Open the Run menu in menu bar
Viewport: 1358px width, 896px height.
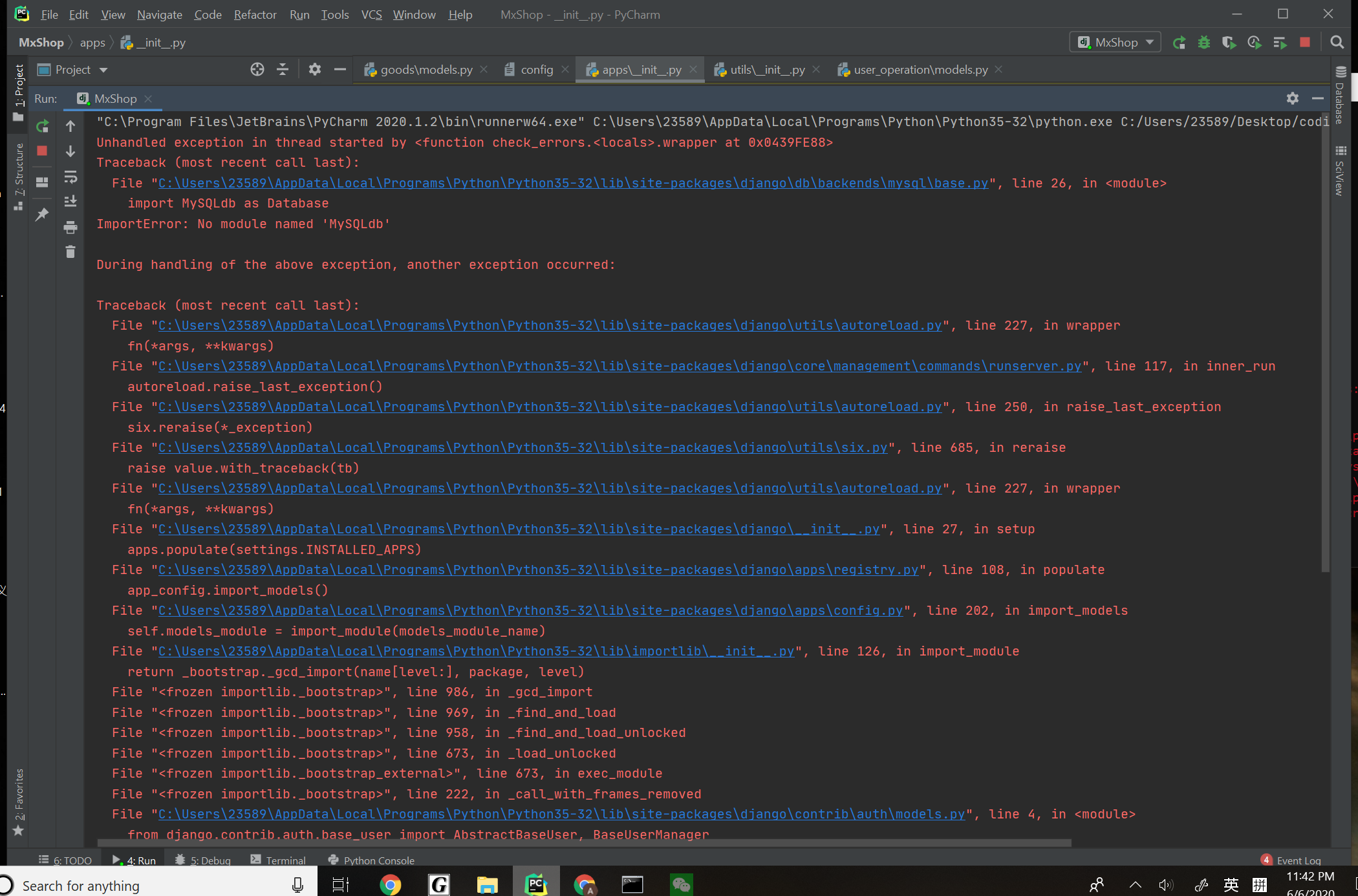click(298, 14)
